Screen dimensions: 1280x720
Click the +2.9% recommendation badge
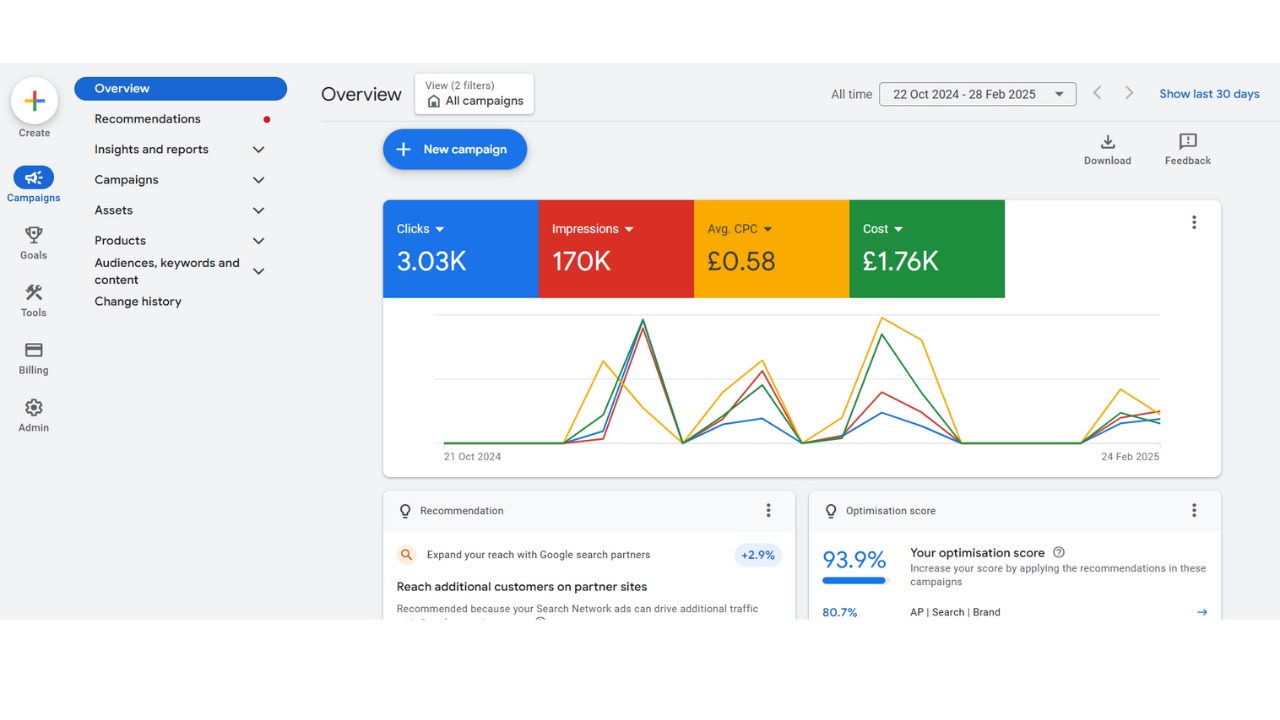pyautogui.click(x=758, y=555)
